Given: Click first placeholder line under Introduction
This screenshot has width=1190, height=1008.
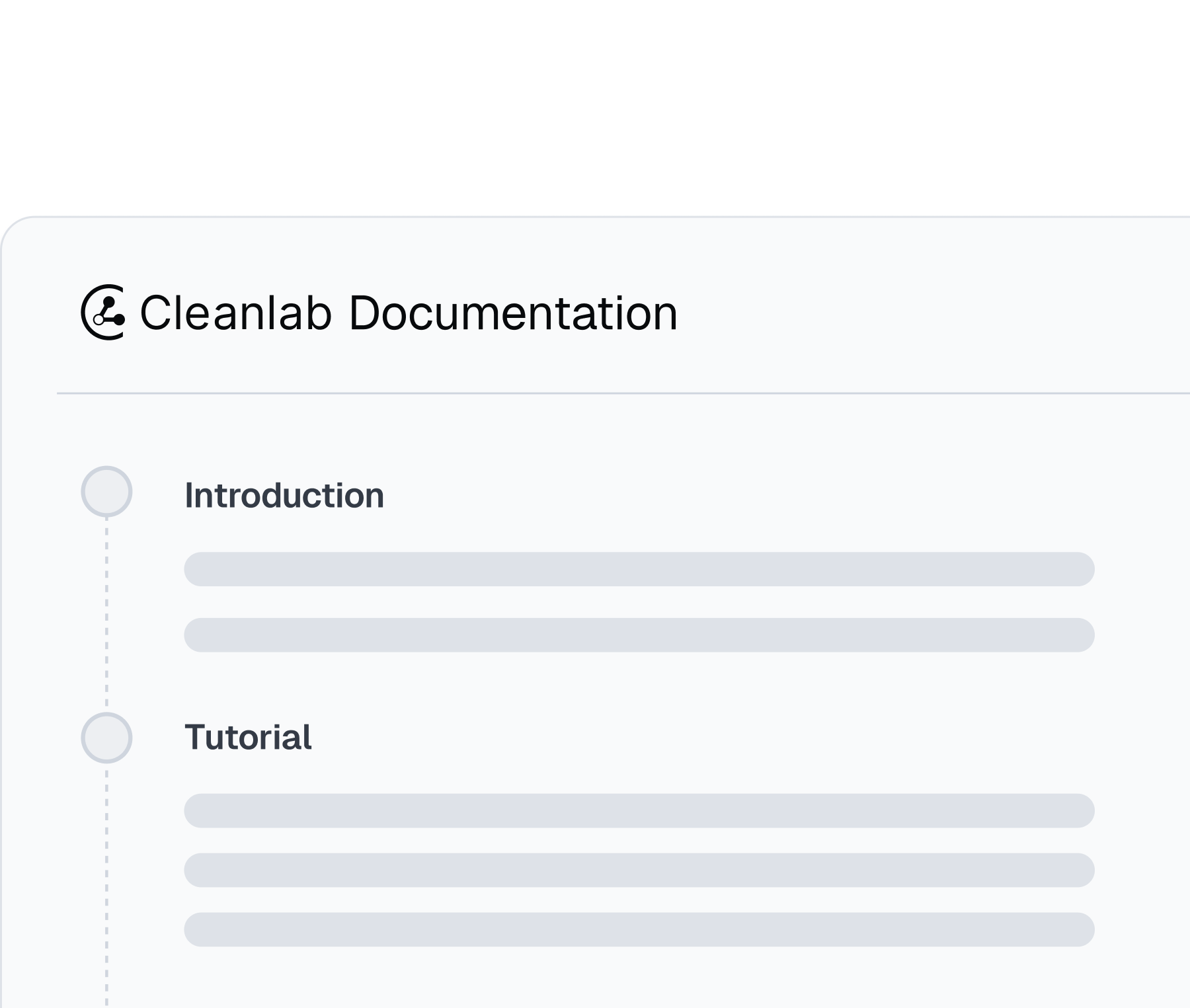Looking at the screenshot, I should pos(639,569).
